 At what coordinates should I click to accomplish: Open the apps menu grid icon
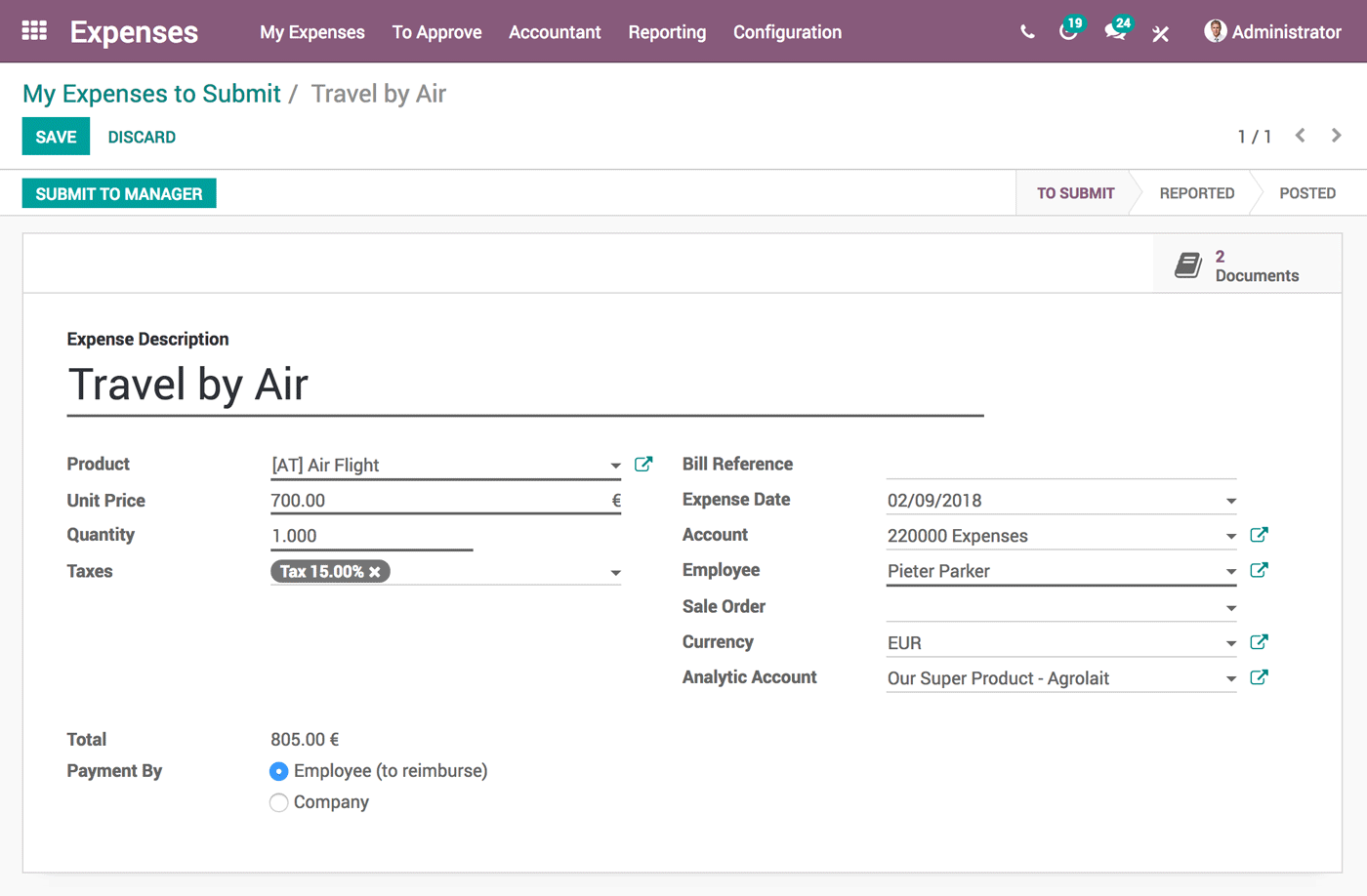pos(34,31)
